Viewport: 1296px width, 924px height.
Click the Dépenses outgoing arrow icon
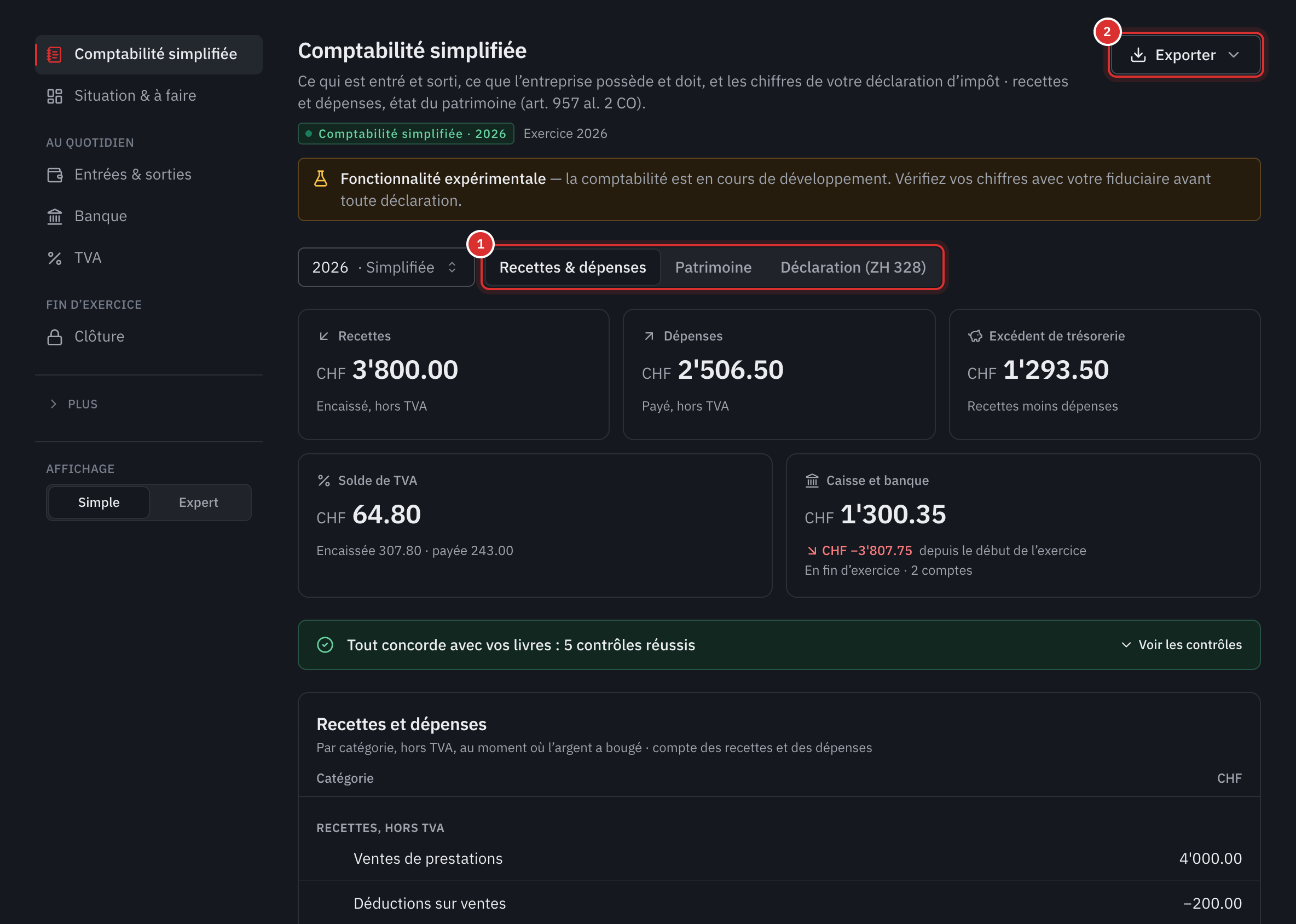point(649,336)
